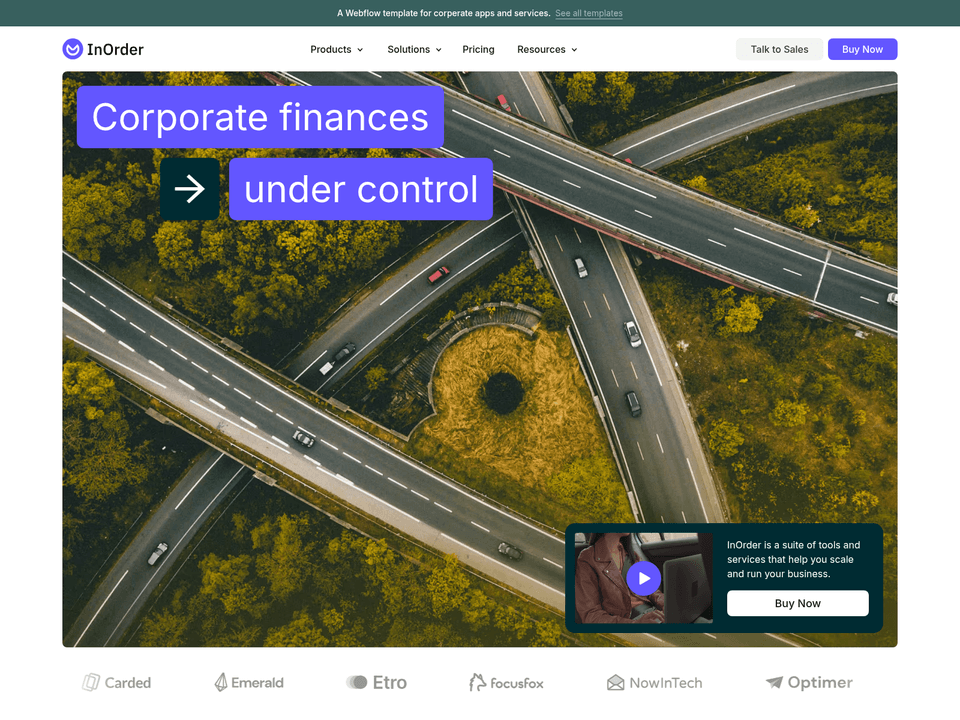This screenshot has width=960, height=720.
Task: Click the Focusfox brand logo
Action: coord(506,683)
